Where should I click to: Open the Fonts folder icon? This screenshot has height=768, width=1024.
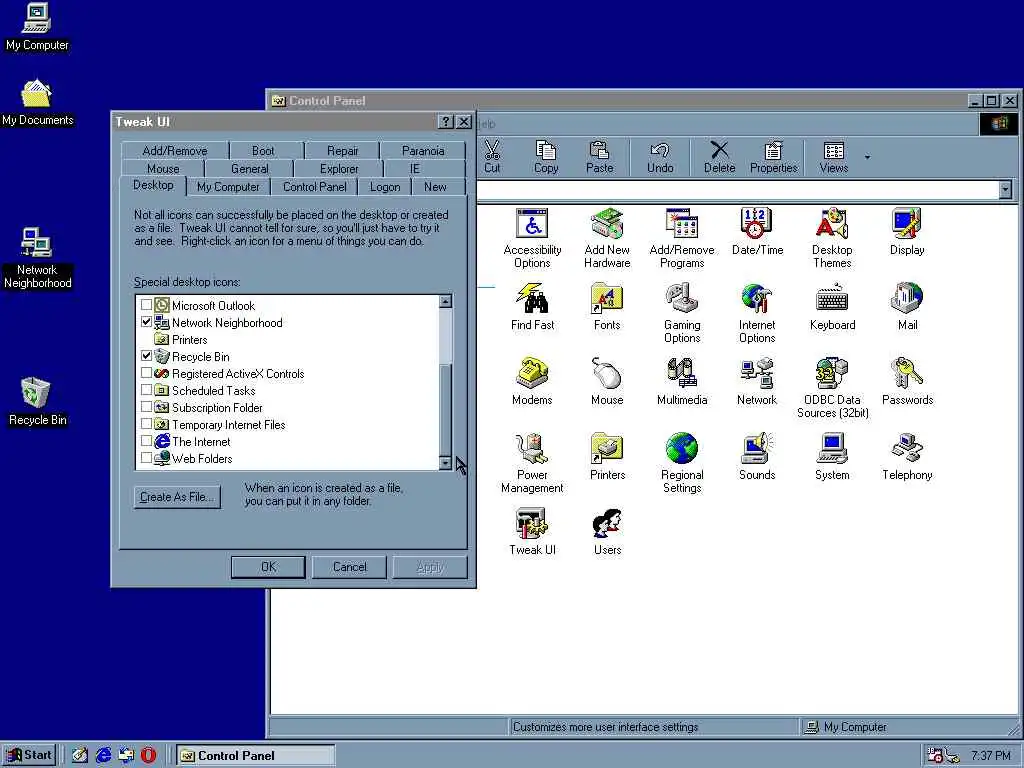(x=607, y=307)
